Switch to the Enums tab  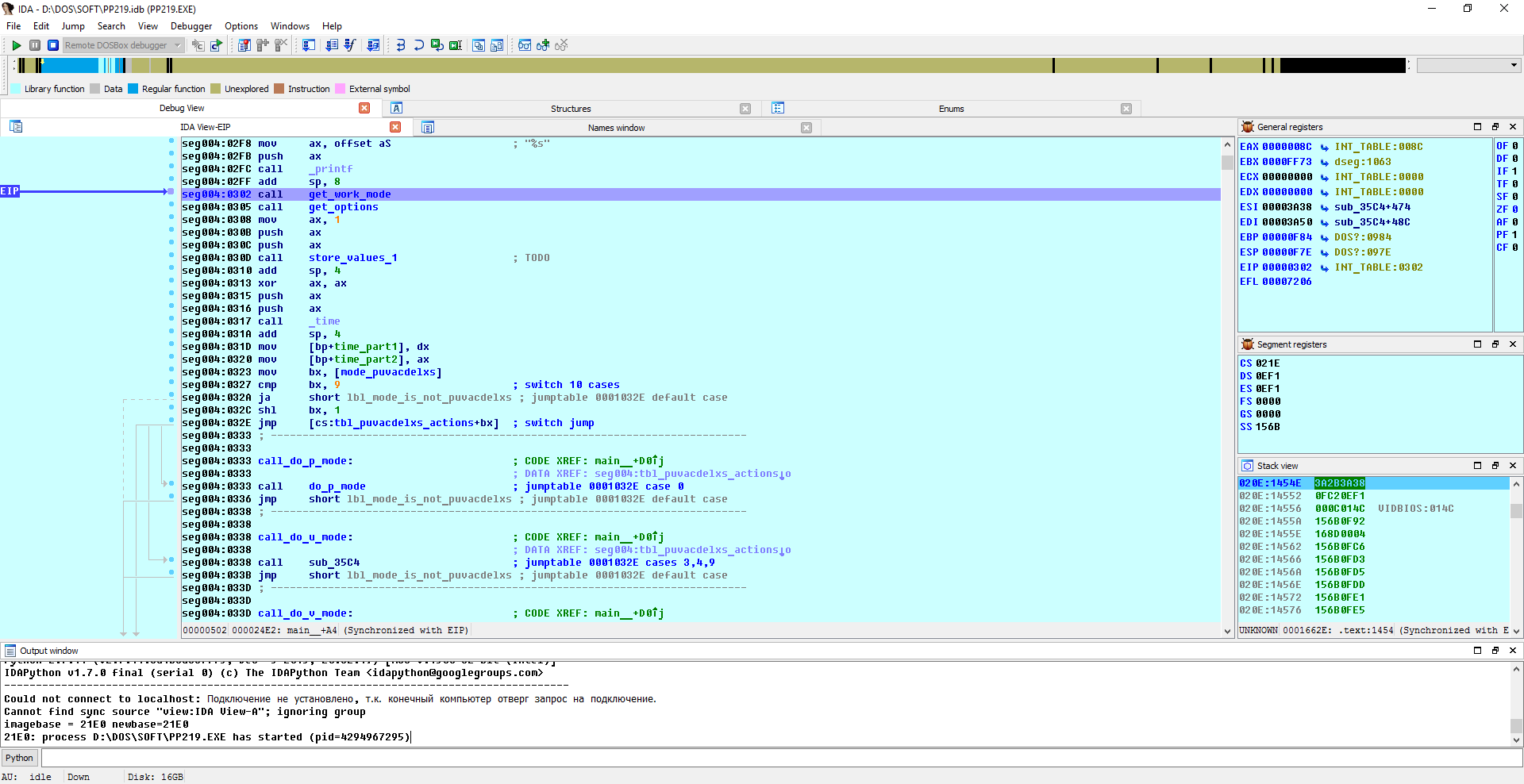[951, 109]
